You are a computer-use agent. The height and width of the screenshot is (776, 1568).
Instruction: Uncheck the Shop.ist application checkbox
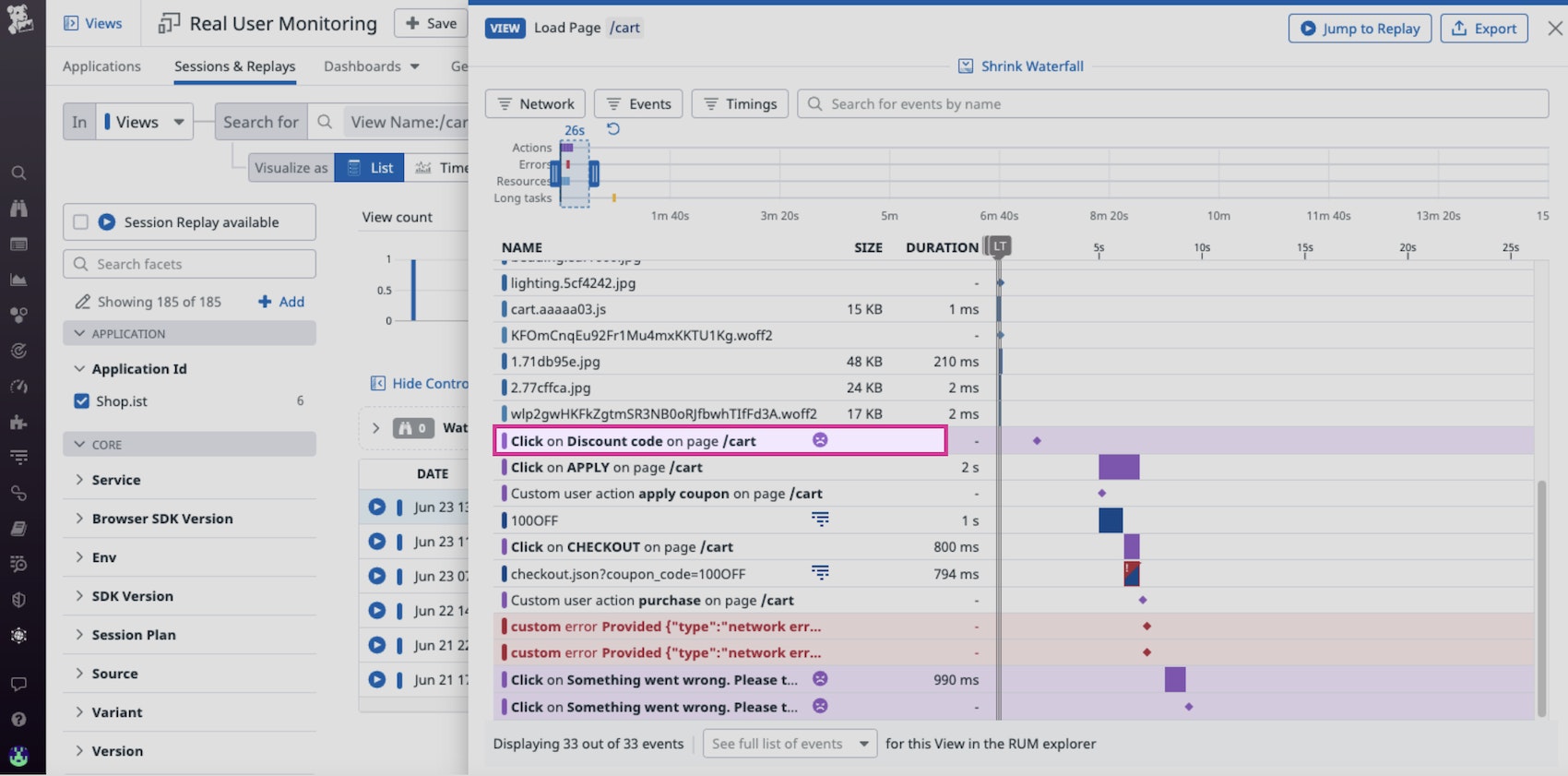pos(81,401)
